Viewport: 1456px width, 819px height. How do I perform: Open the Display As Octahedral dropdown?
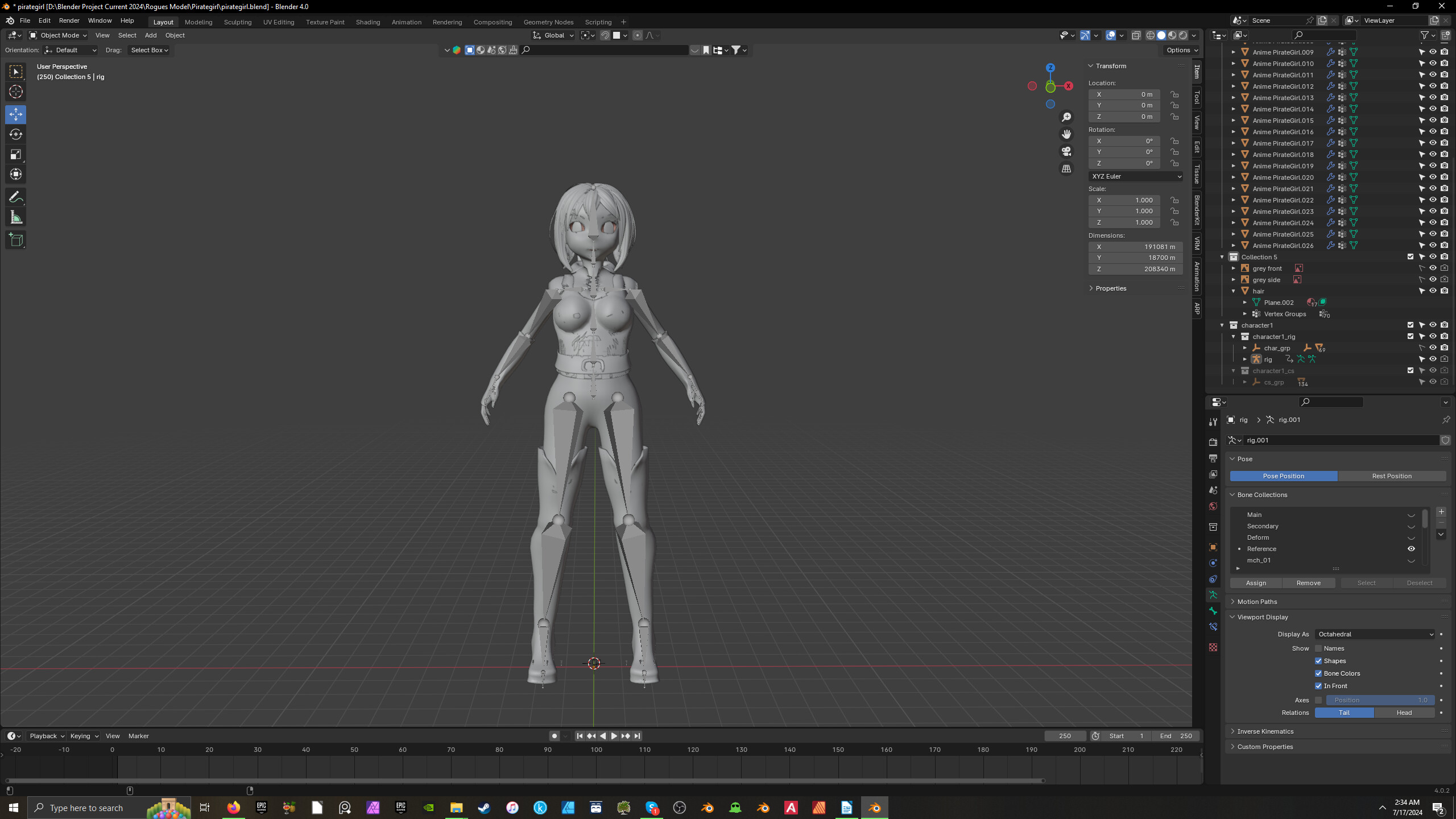[1375, 634]
